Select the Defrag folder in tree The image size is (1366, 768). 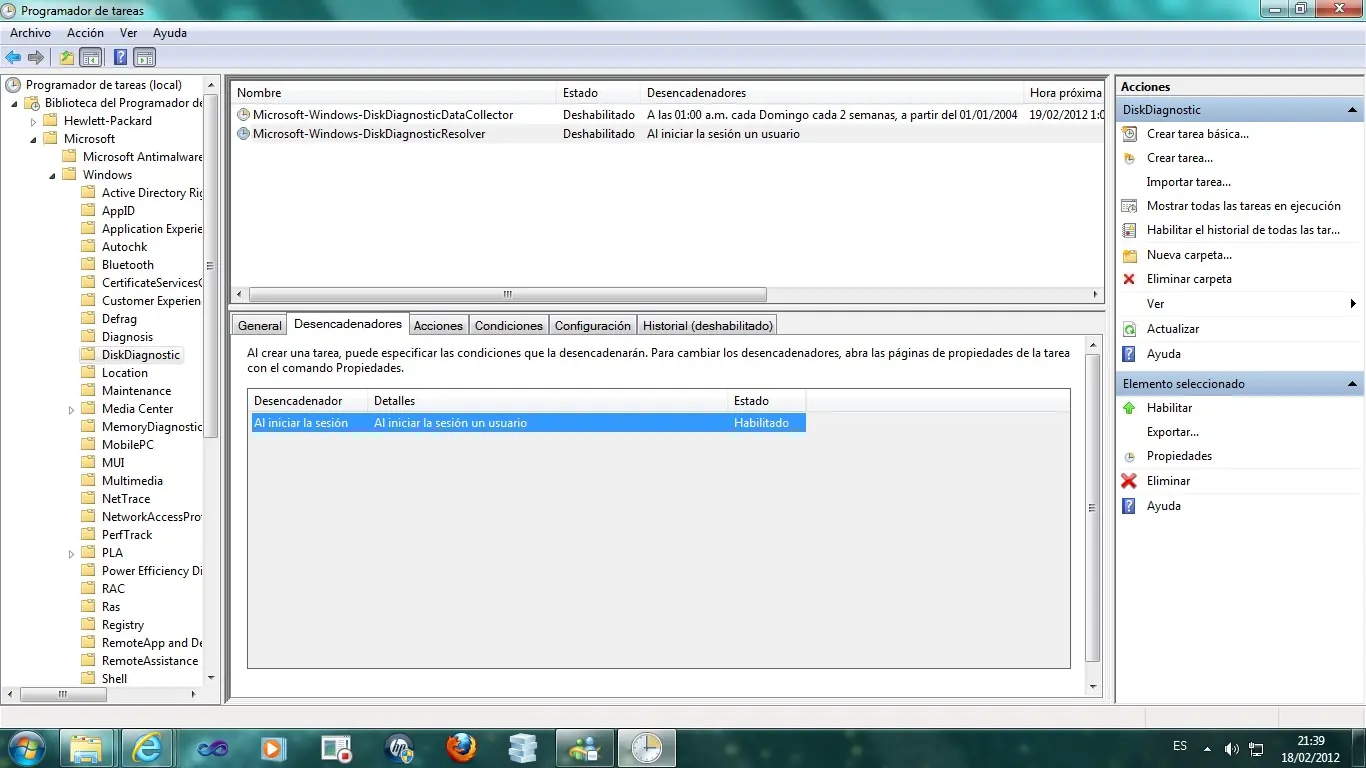119,319
